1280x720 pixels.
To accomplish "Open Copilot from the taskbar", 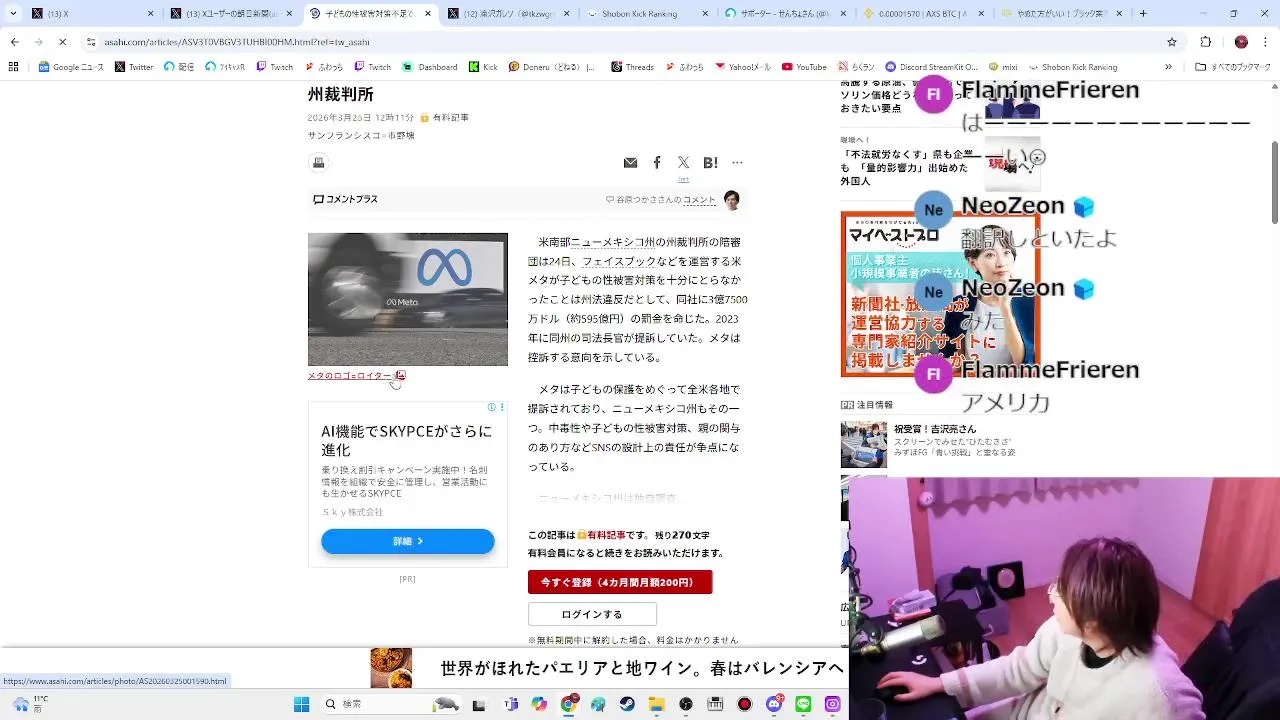I will coord(540,704).
